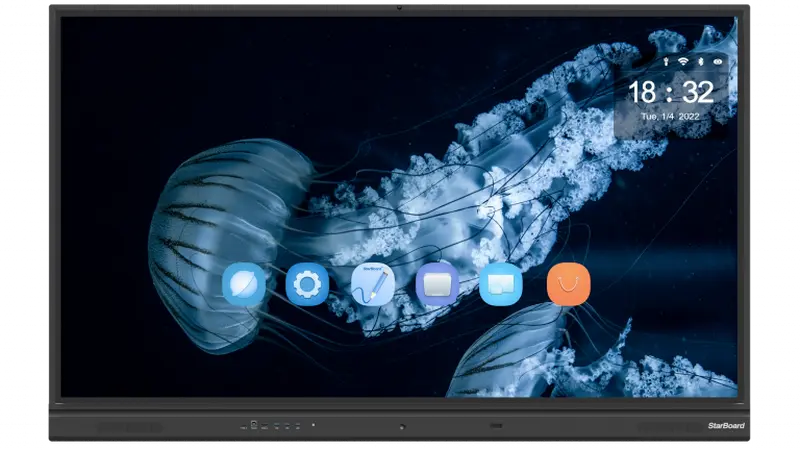
Task: Toggle the eye care mode icon
Action: point(718,61)
